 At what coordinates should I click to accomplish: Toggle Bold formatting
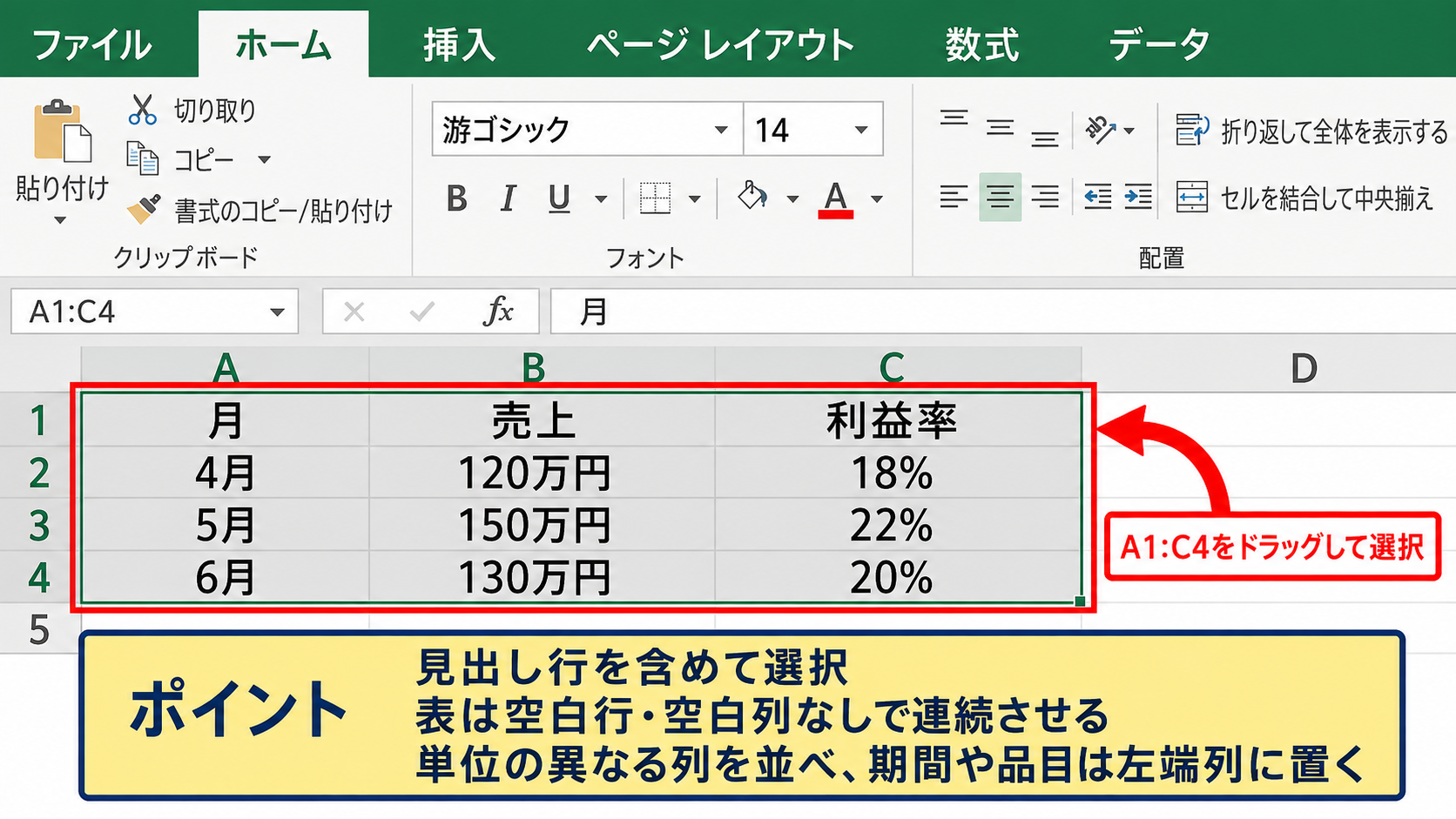click(x=457, y=199)
